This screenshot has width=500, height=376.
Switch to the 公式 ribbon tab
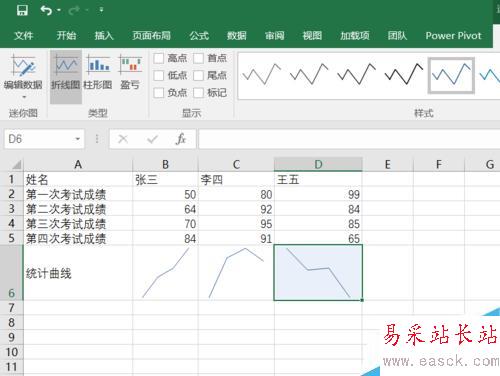[x=199, y=35]
